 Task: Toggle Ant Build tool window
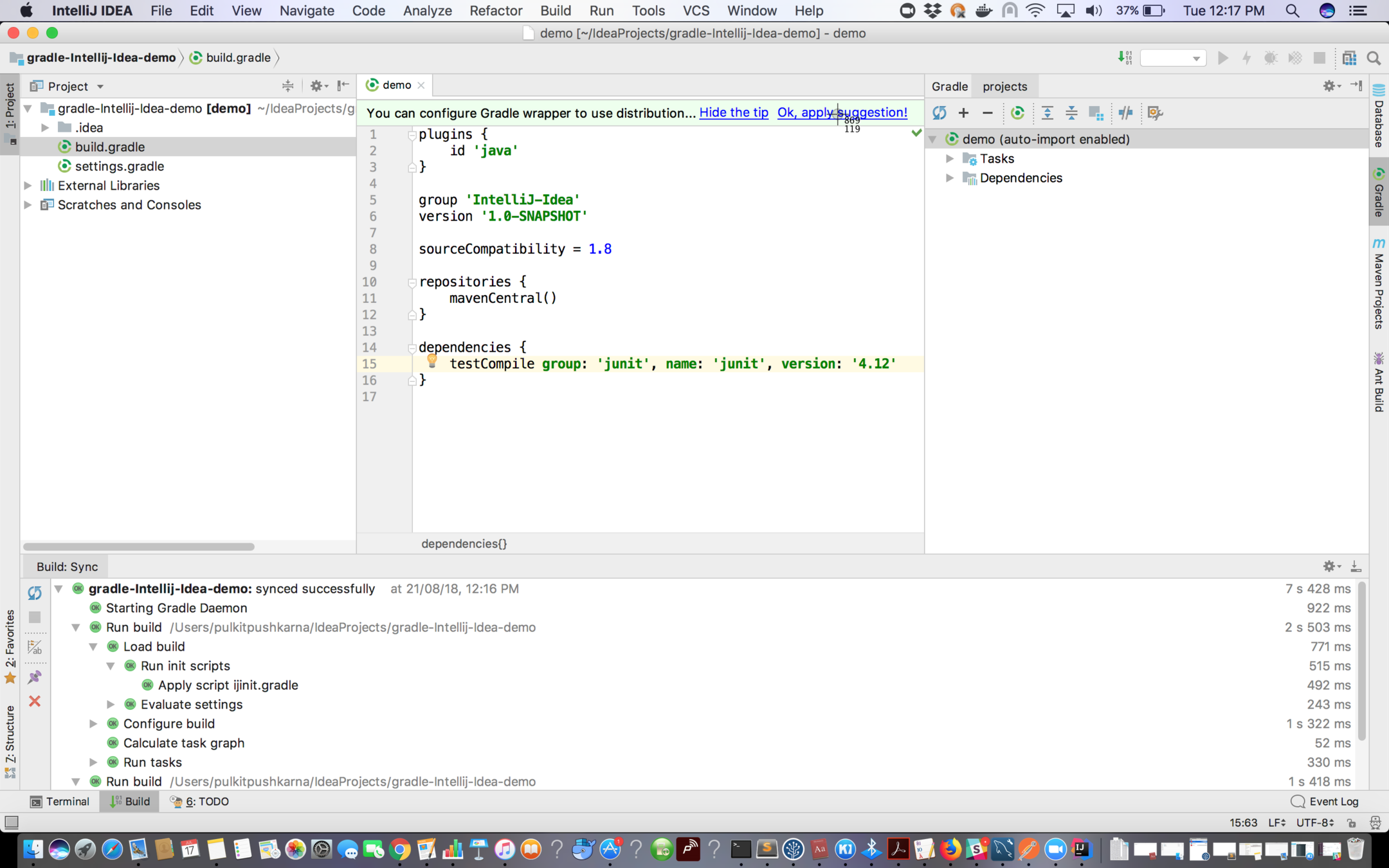pos(1379,382)
